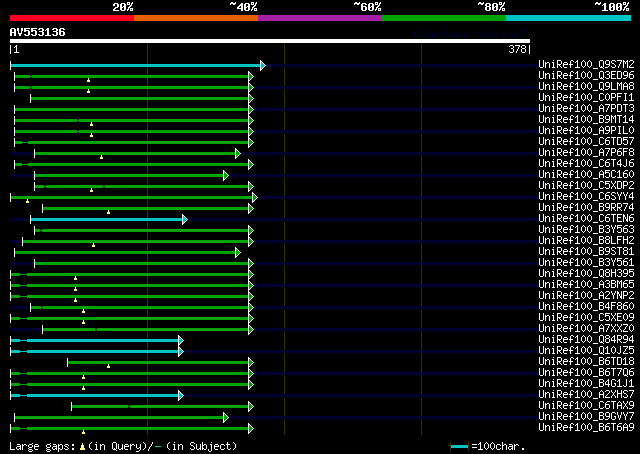Click the yellow gap marker under UniRef100_C6SYY4
Image resolution: width=640 pixels, height=454 pixels.
pos(27,201)
